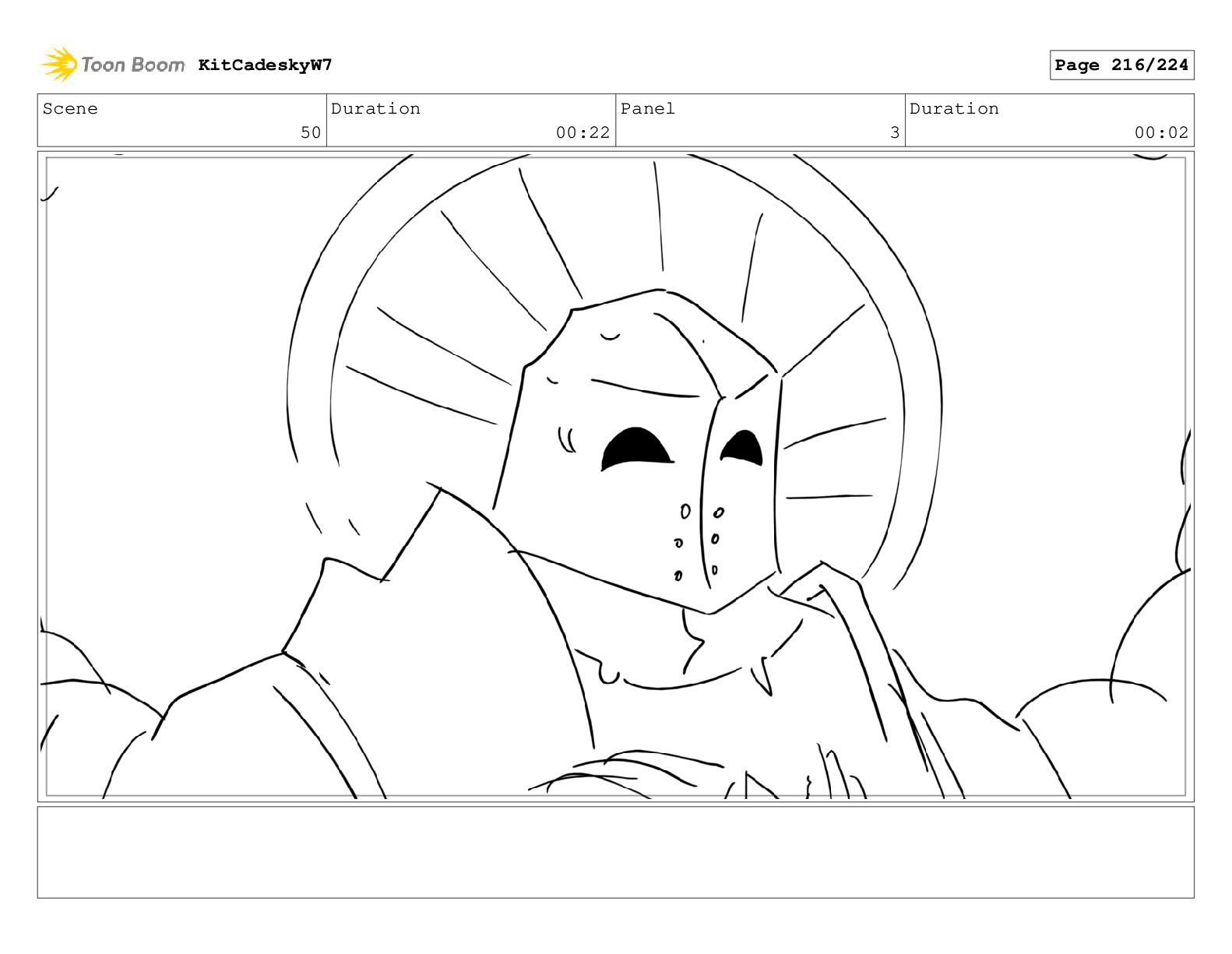This screenshot has width=1232, height=954.
Task: Click the Scene label
Action: 70,108
